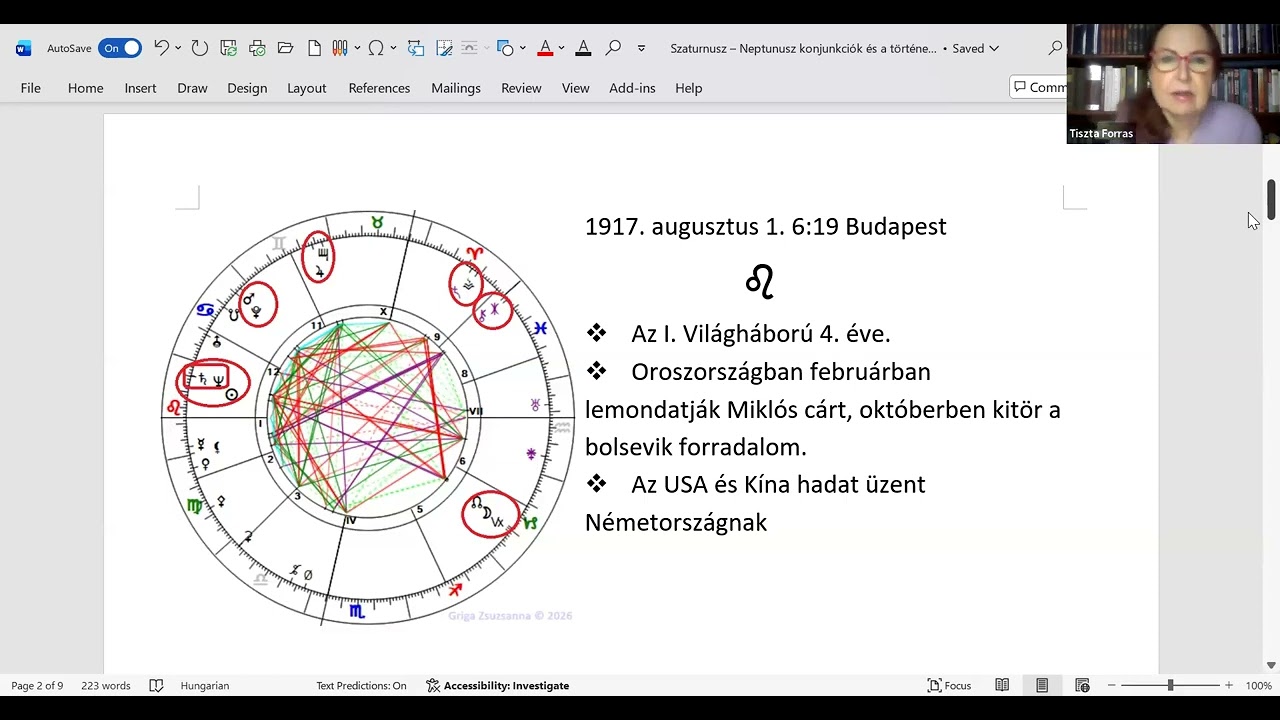This screenshot has height=720, width=1280.
Task: Open the Design ribbon tab
Action: point(247,88)
